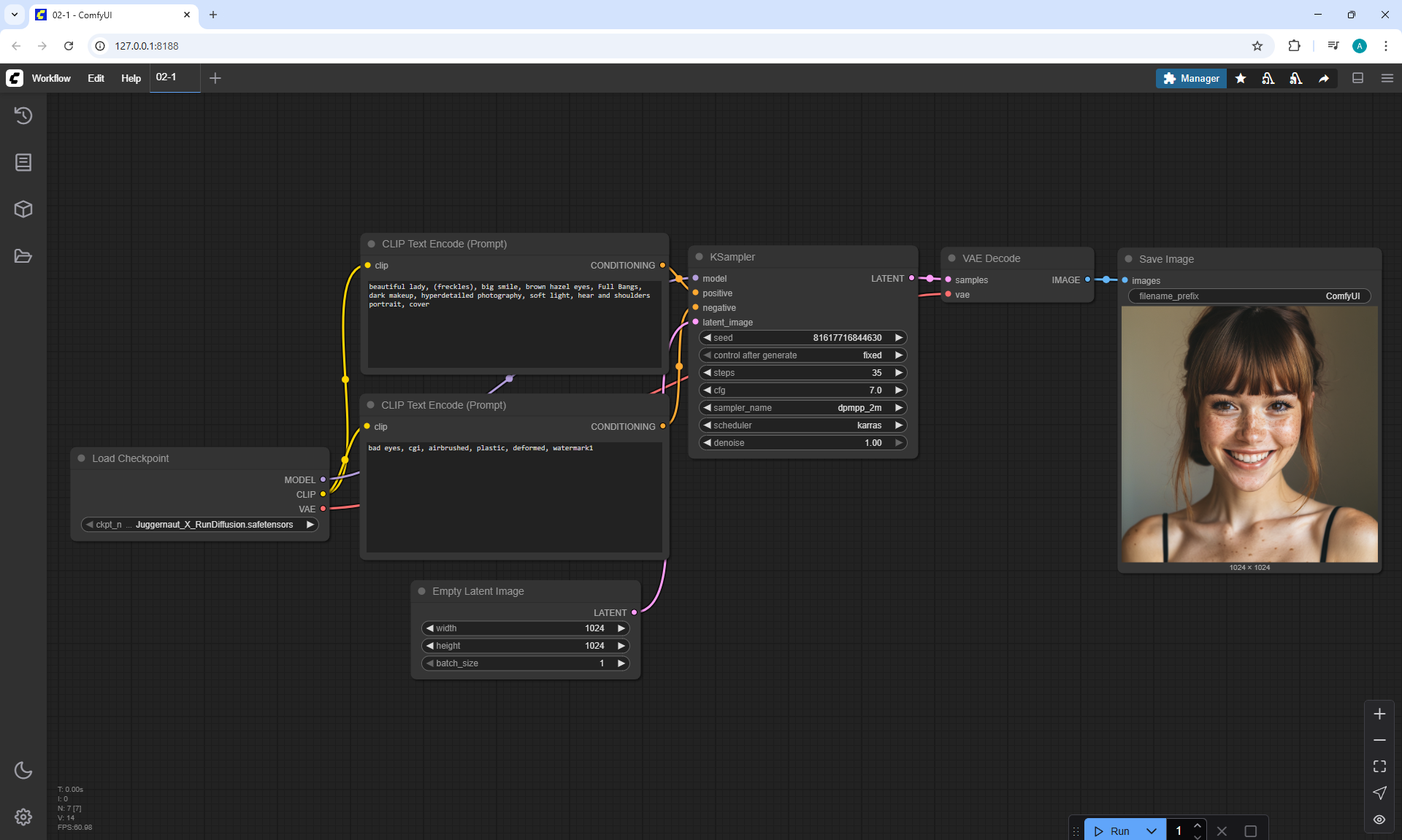Open the queue history sidebar icon
Image resolution: width=1402 pixels, height=840 pixels.
[x=23, y=115]
